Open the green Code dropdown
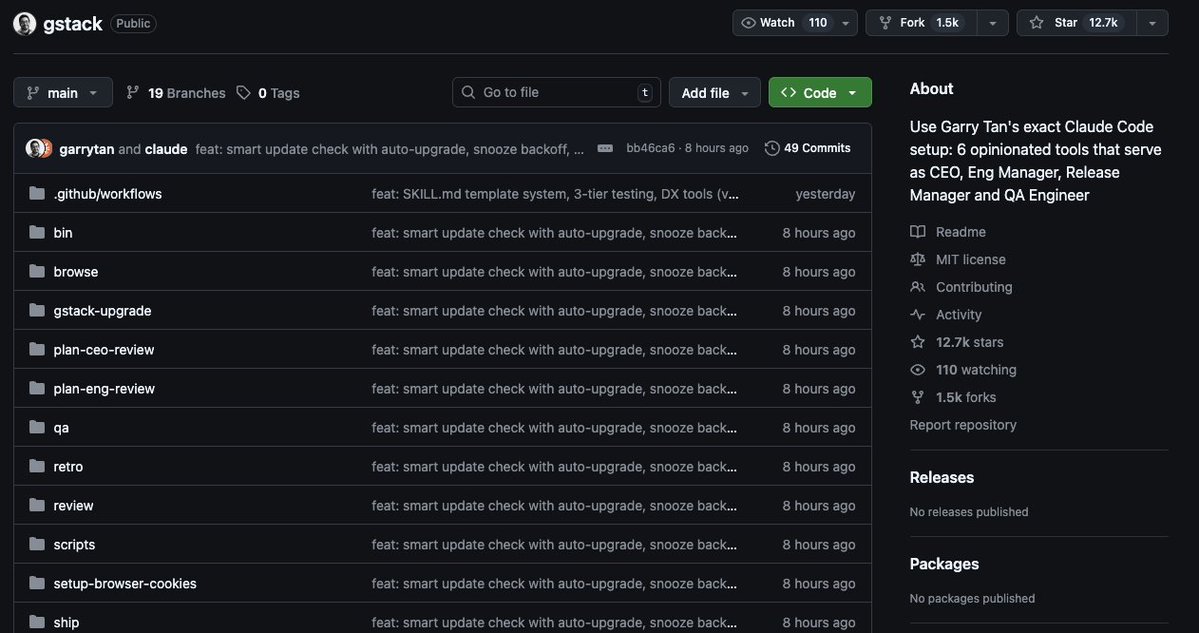Screen dimensions: 1199x633 click(820, 93)
